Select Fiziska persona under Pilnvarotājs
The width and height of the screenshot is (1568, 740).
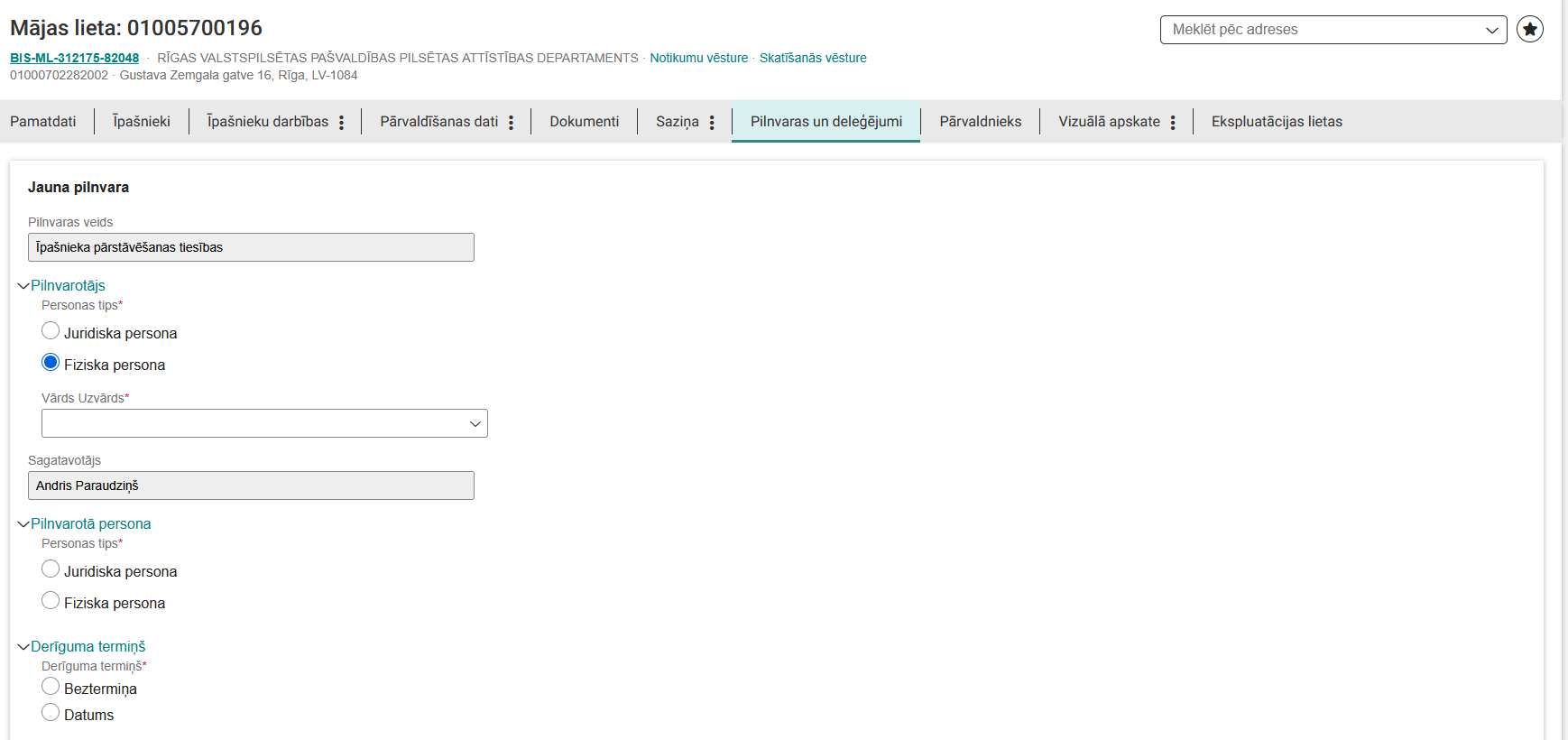click(51, 363)
